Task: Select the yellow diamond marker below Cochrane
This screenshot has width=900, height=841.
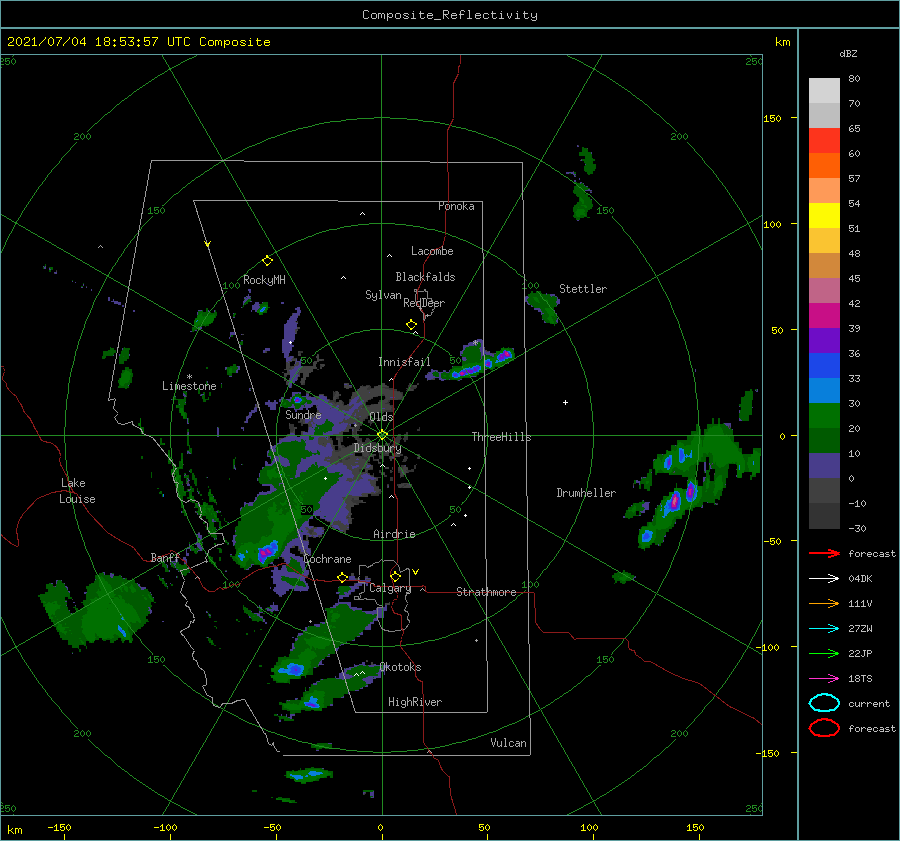Action: pyautogui.click(x=342, y=578)
